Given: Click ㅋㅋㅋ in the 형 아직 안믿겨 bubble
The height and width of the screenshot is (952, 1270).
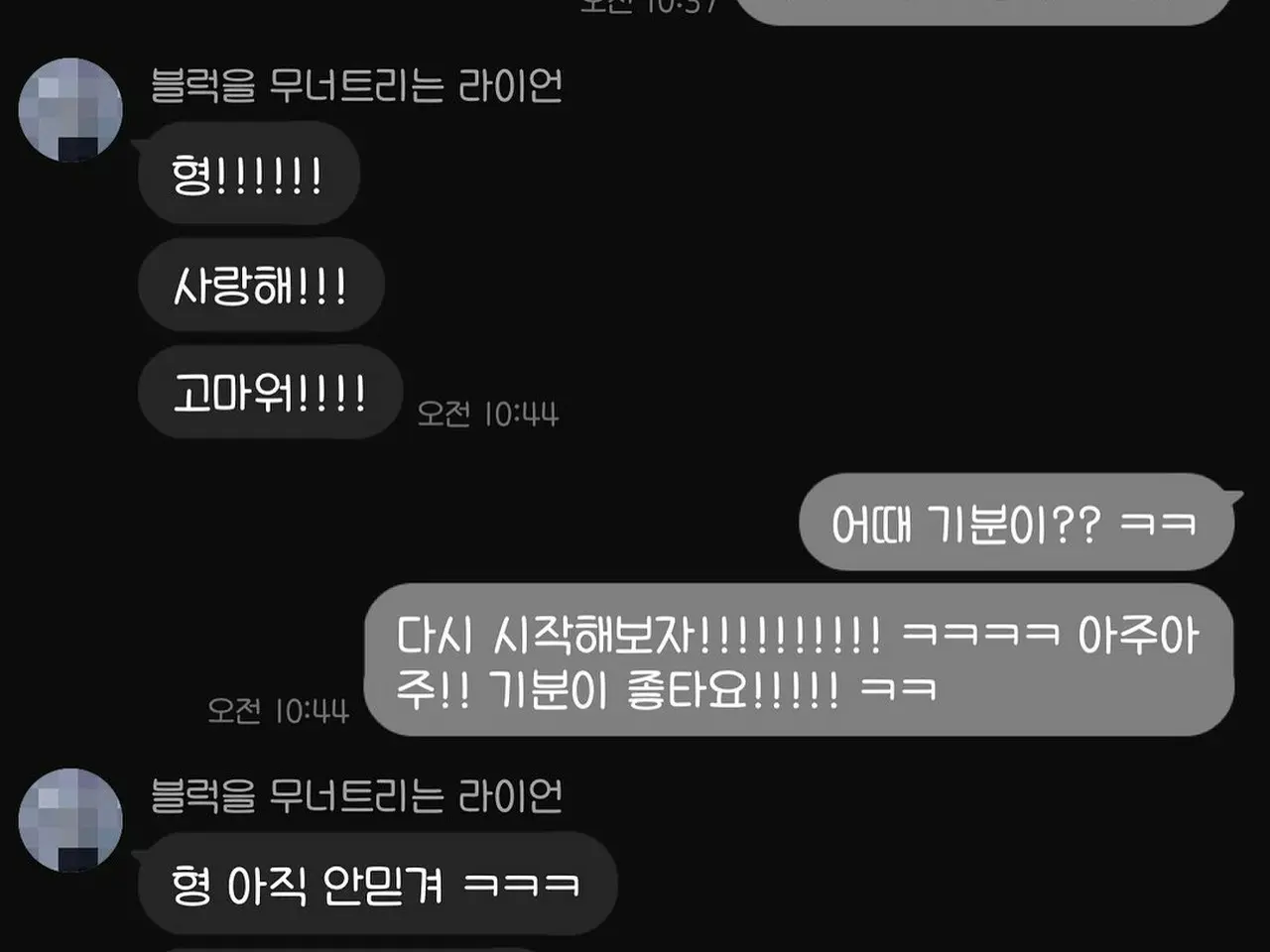Looking at the screenshot, I should (x=521, y=885).
